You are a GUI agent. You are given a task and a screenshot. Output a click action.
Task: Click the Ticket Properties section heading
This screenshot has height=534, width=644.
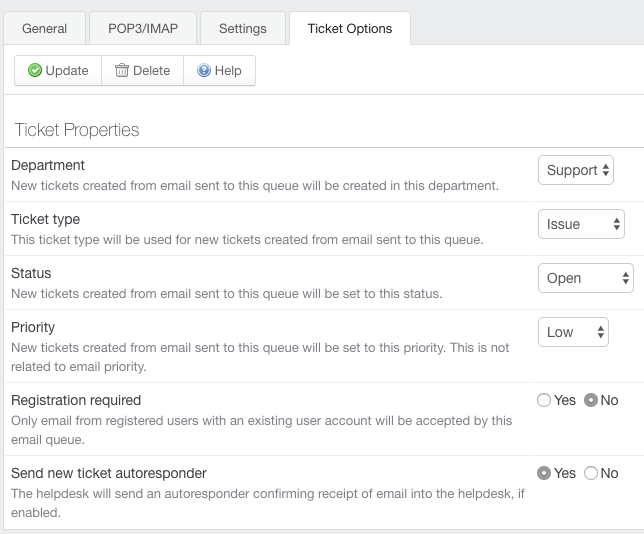[77, 130]
